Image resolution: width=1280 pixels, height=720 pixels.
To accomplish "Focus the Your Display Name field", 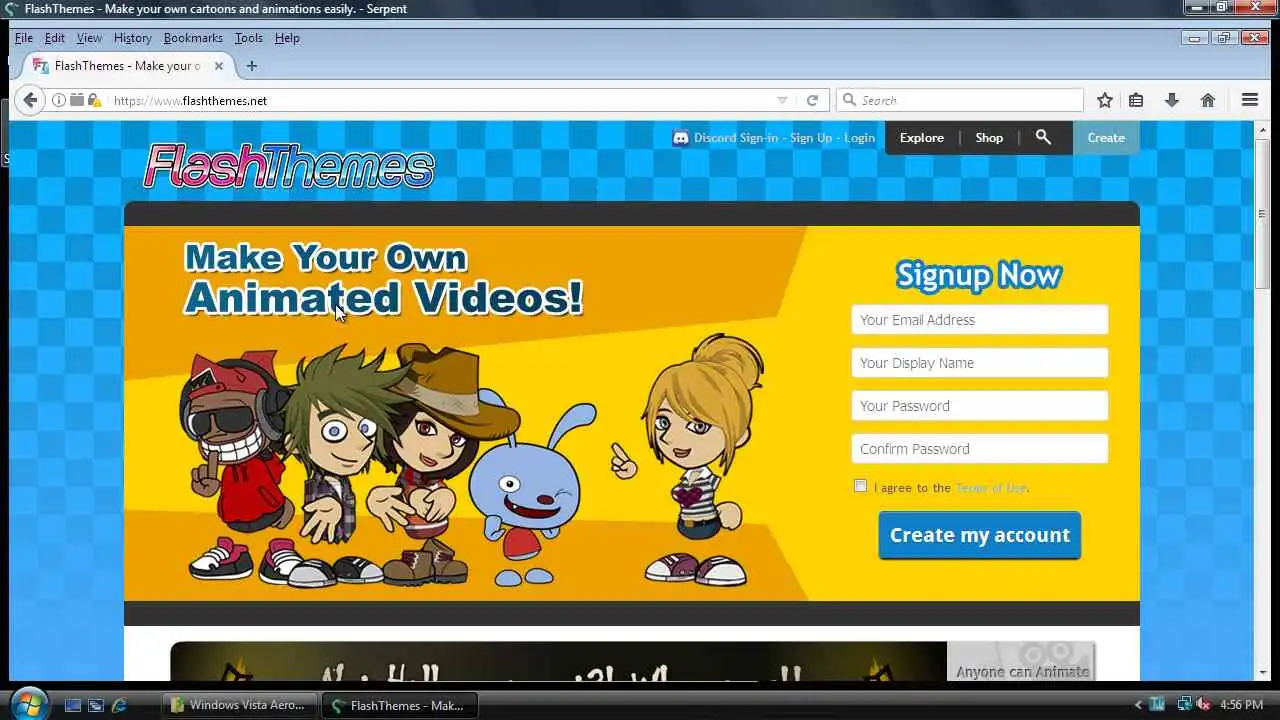I will point(980,363).
